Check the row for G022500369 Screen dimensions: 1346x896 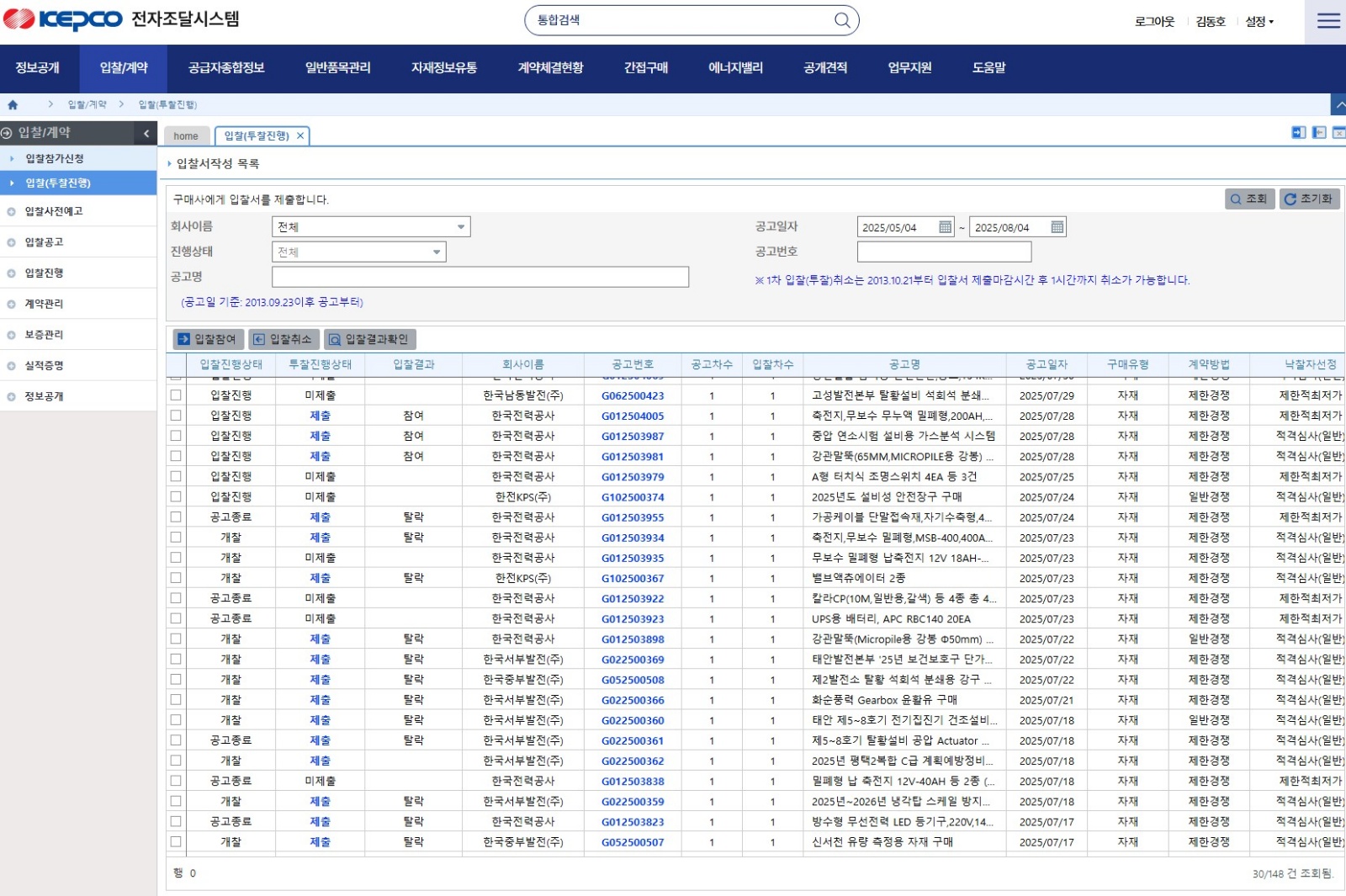[x=176, y=659]
